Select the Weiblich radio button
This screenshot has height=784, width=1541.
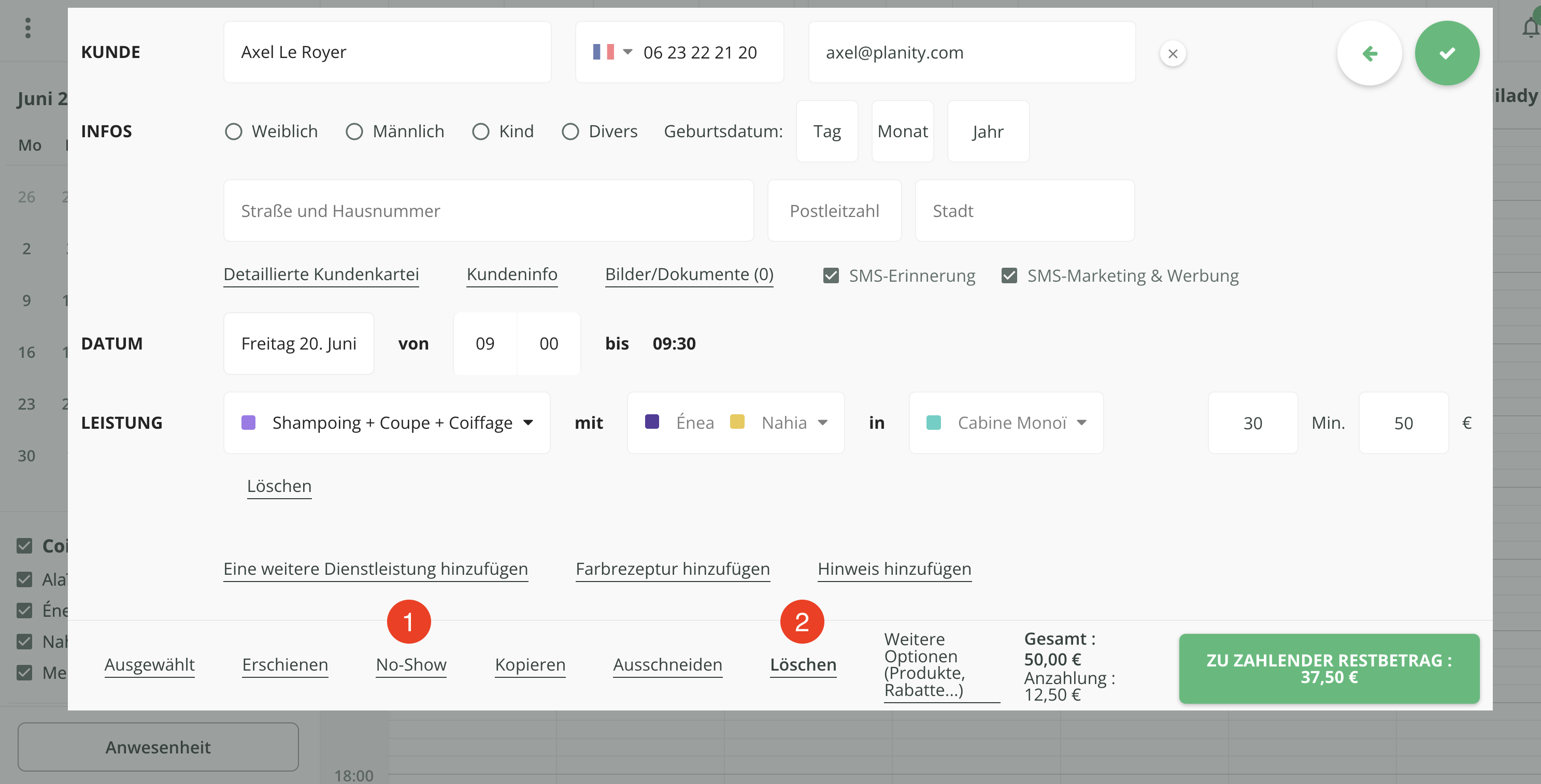coord(233,132)
